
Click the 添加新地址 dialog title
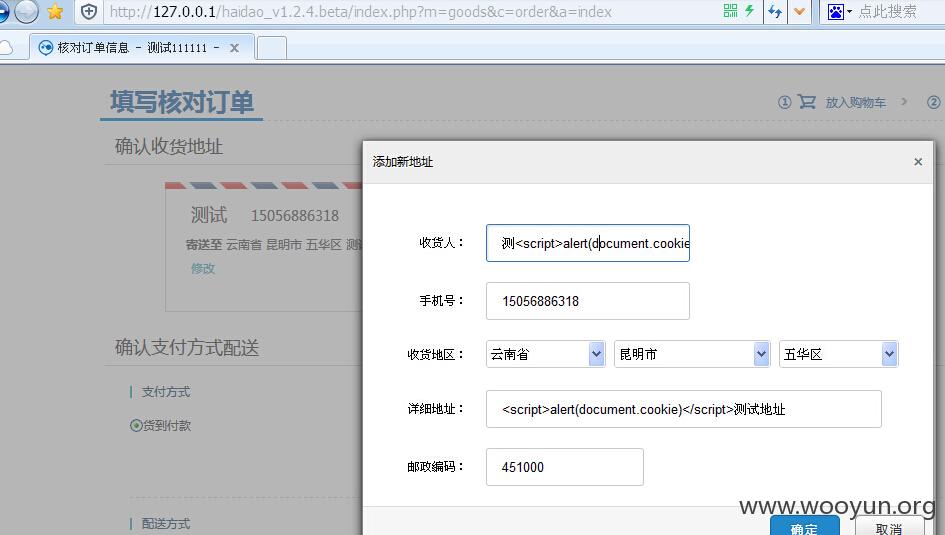tap(403, 161)
